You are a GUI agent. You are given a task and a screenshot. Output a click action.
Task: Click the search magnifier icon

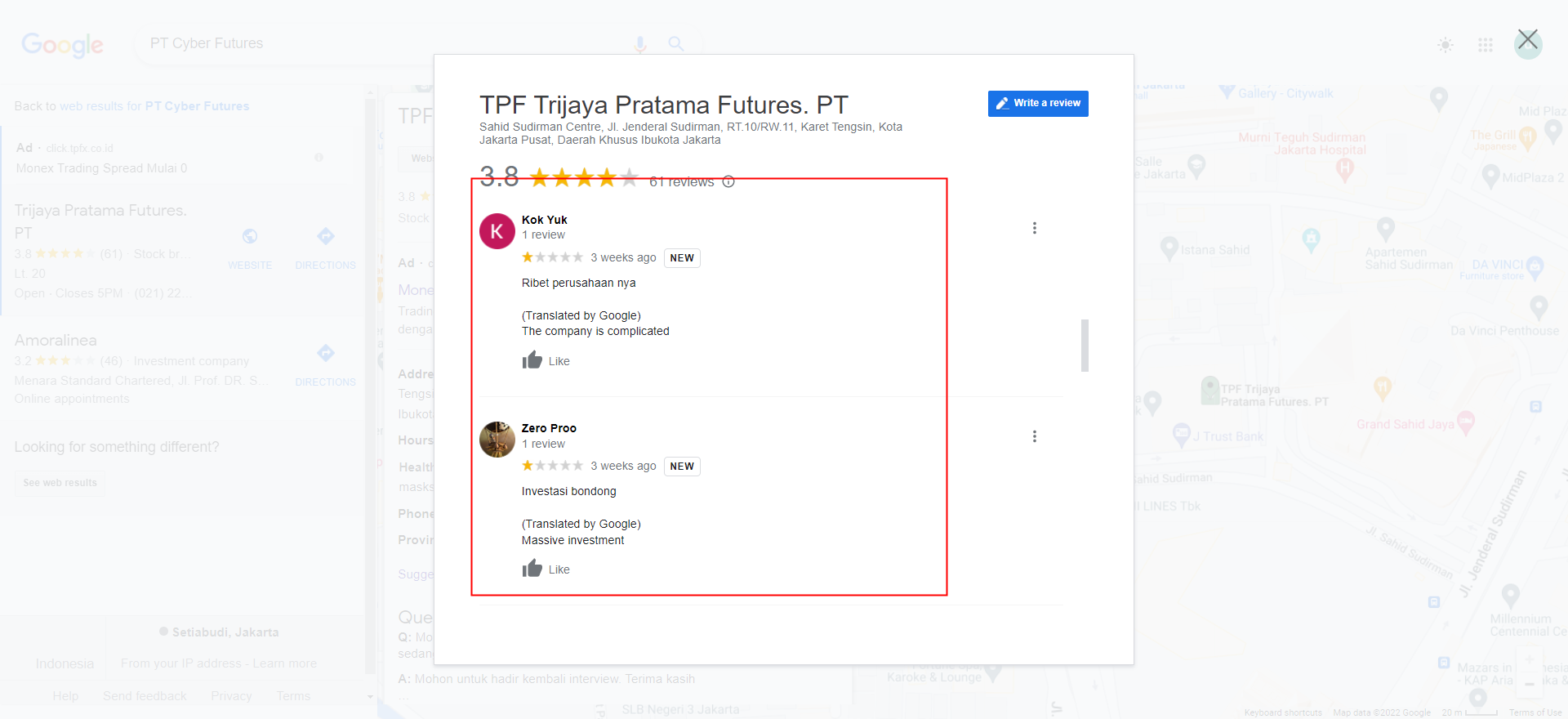[x=676, y=43]
